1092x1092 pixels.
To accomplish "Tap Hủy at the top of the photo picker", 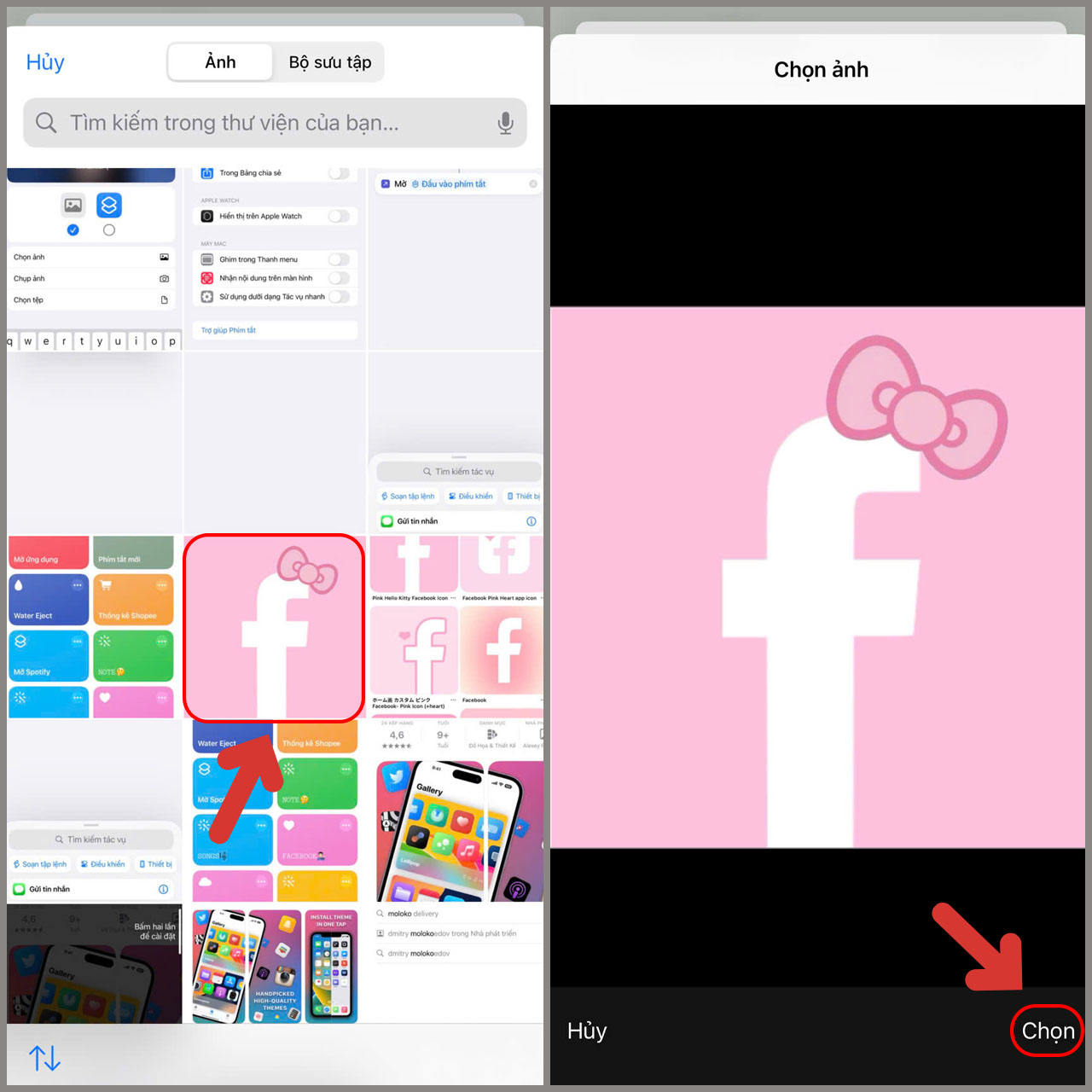I will 45,62.
